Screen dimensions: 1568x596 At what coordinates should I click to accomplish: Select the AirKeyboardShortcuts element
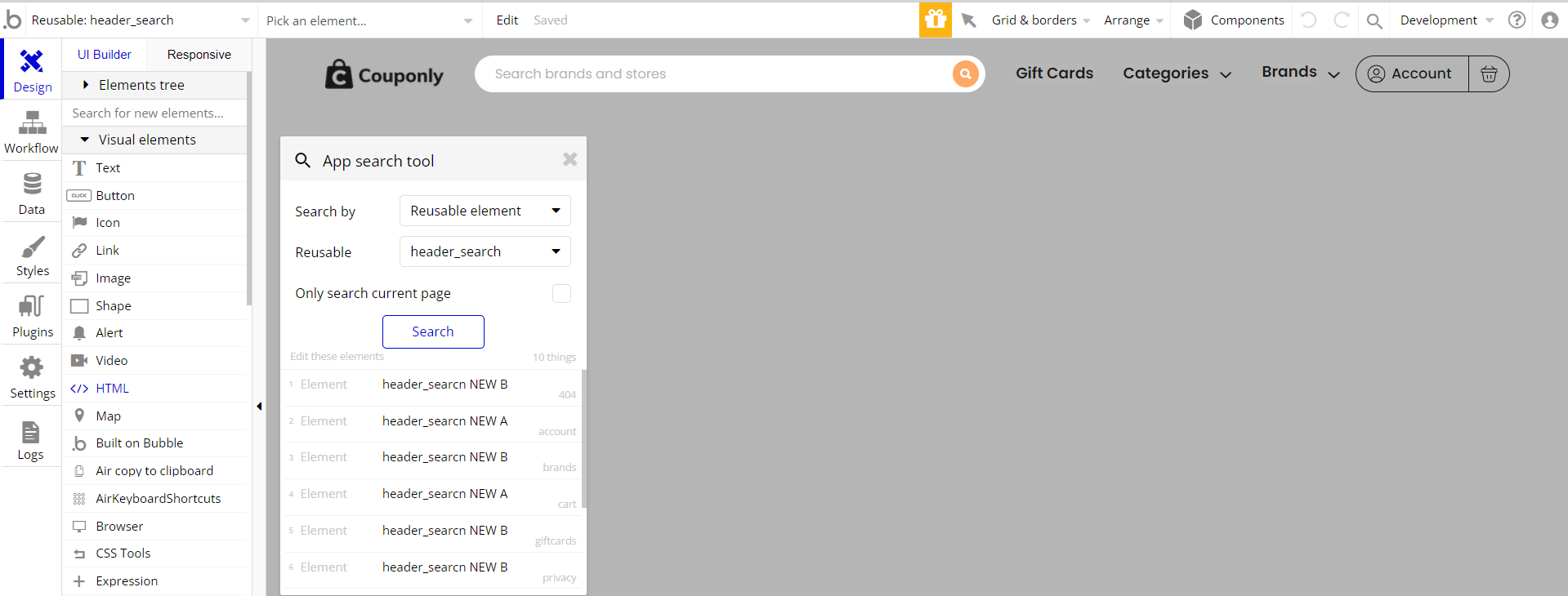(155, 499)
